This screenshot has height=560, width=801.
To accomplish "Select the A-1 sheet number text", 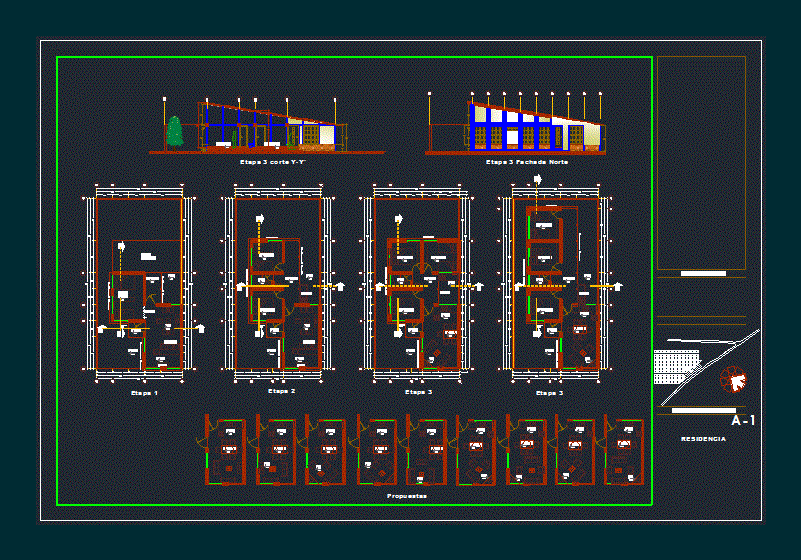I will (x=743, y=421).
